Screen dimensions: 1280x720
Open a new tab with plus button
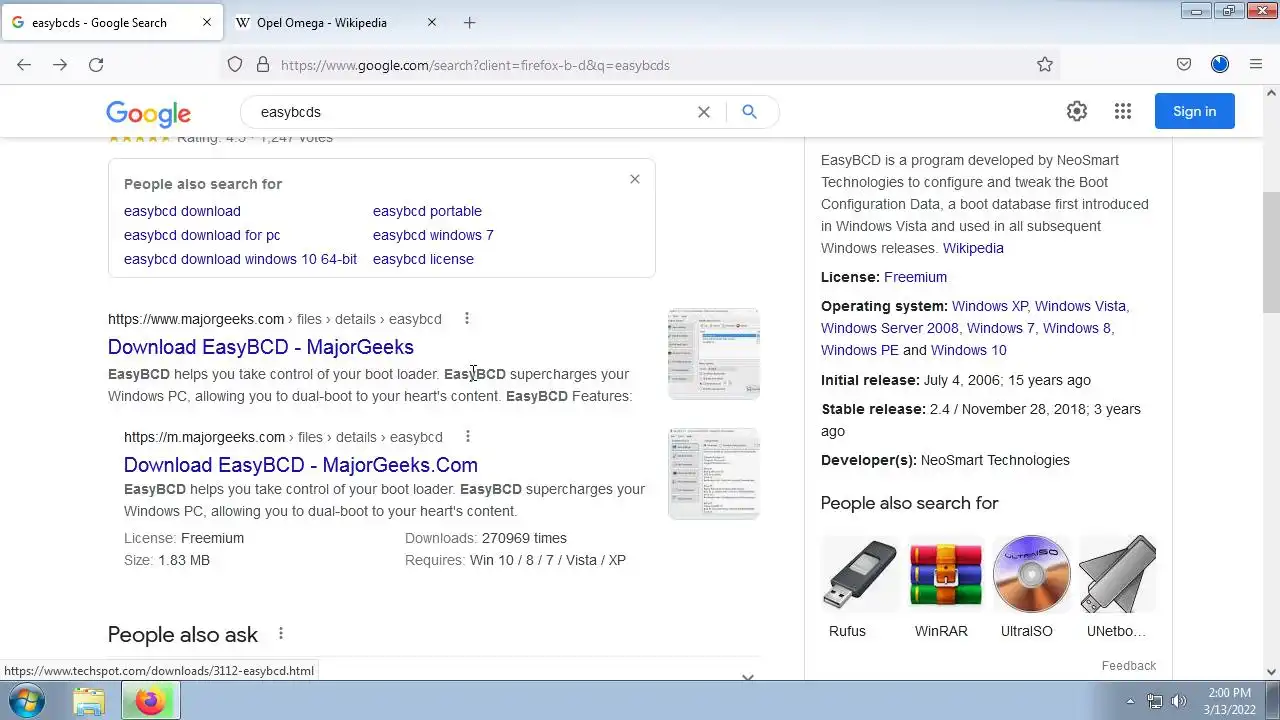(x=470, y=23)
